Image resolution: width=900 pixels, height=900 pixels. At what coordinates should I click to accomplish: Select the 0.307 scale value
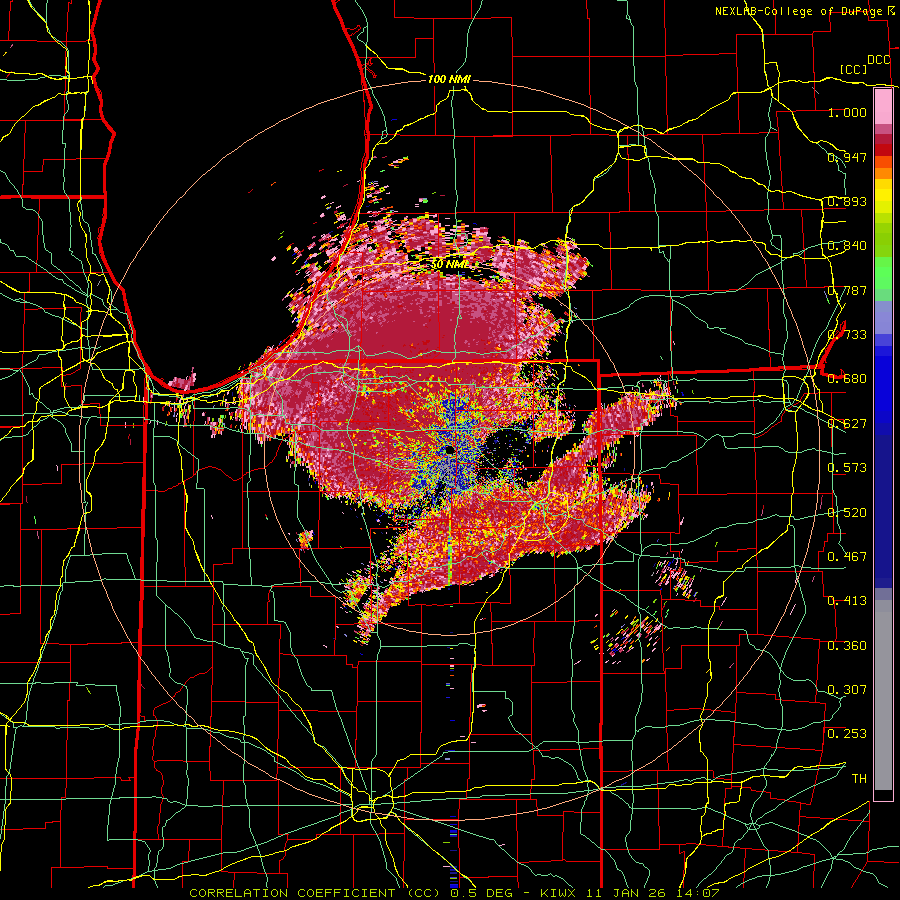(847, 690)
